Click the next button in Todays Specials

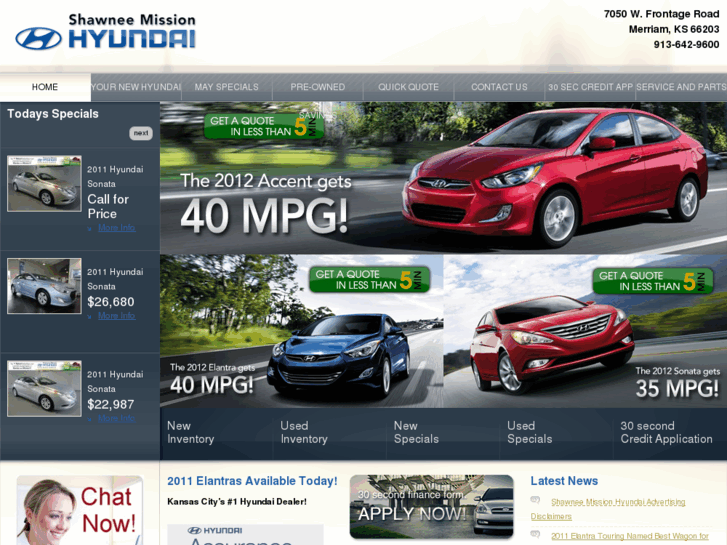click(x=141, y=133)
